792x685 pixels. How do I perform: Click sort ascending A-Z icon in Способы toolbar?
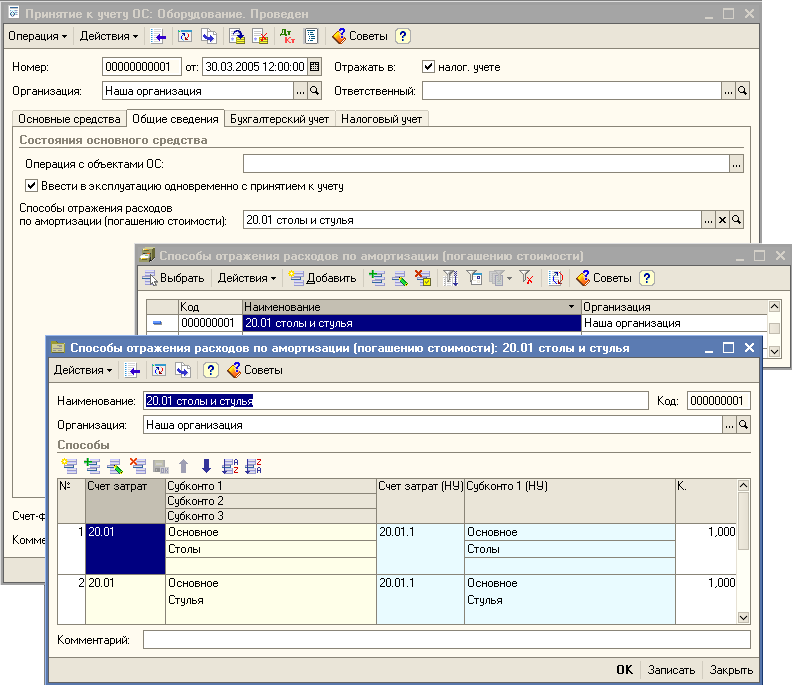[230, 465]
